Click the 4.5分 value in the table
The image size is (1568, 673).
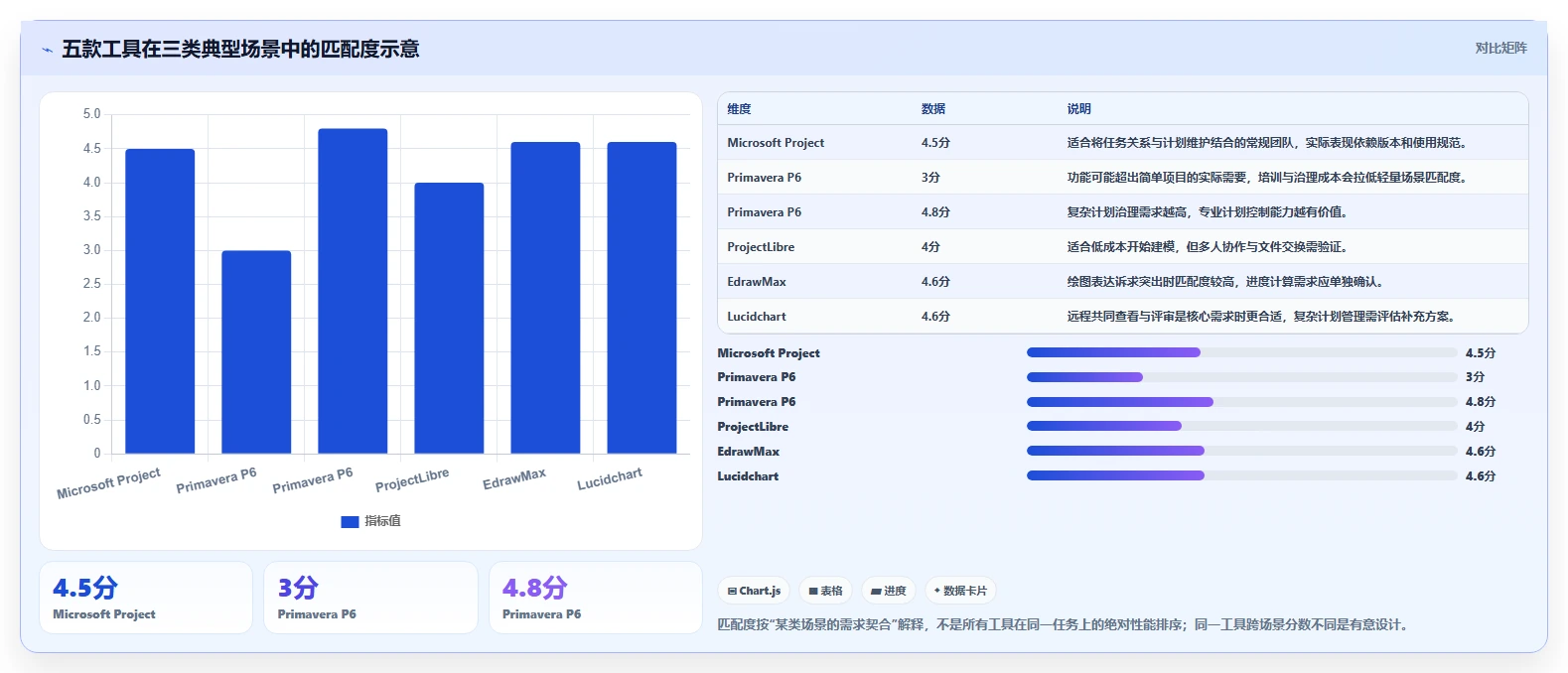pos(935,143)
